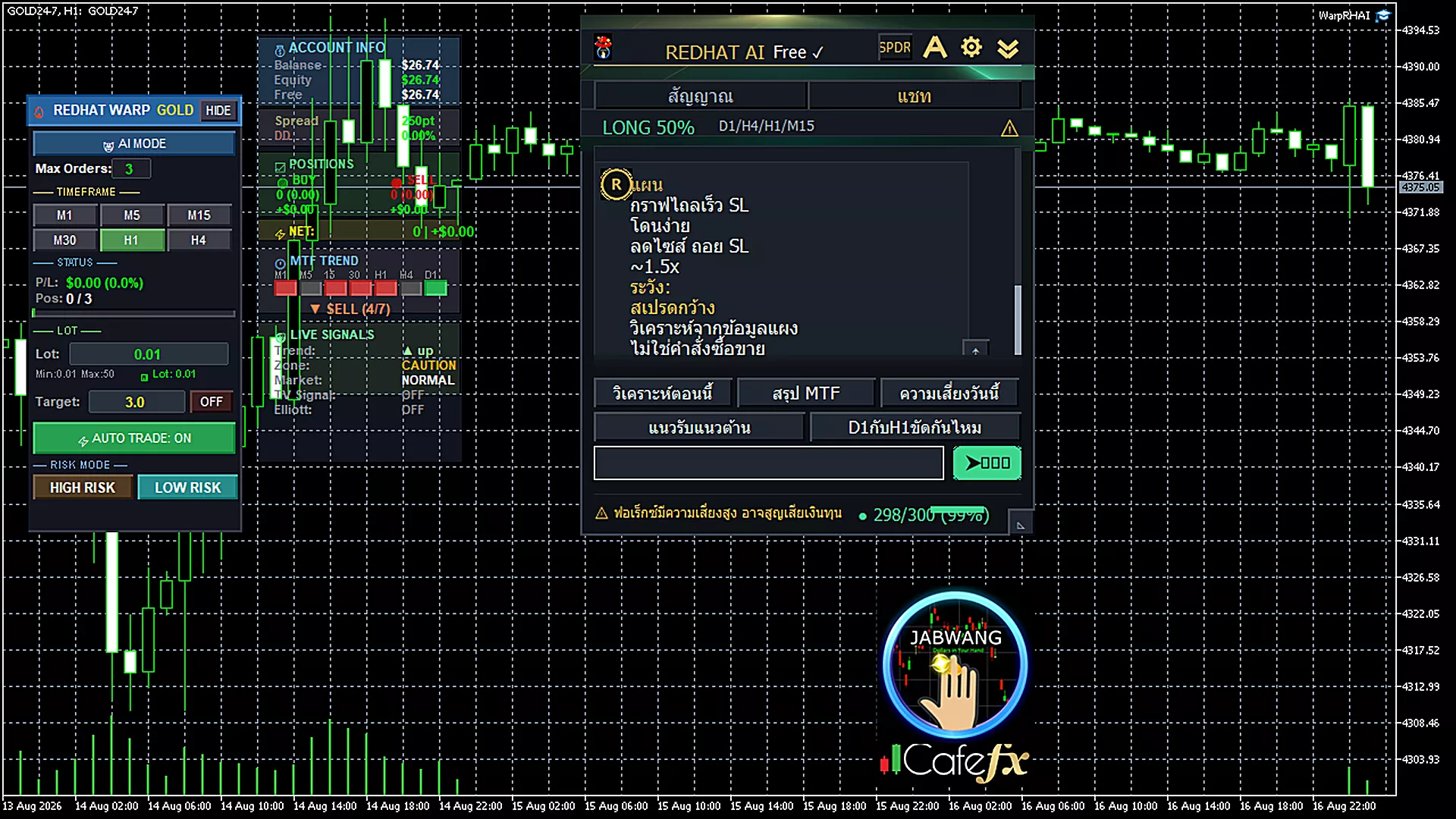Collapse REDHAT AI panel with double-chevron icon

pyautogui.click(x=1008, y=49)
